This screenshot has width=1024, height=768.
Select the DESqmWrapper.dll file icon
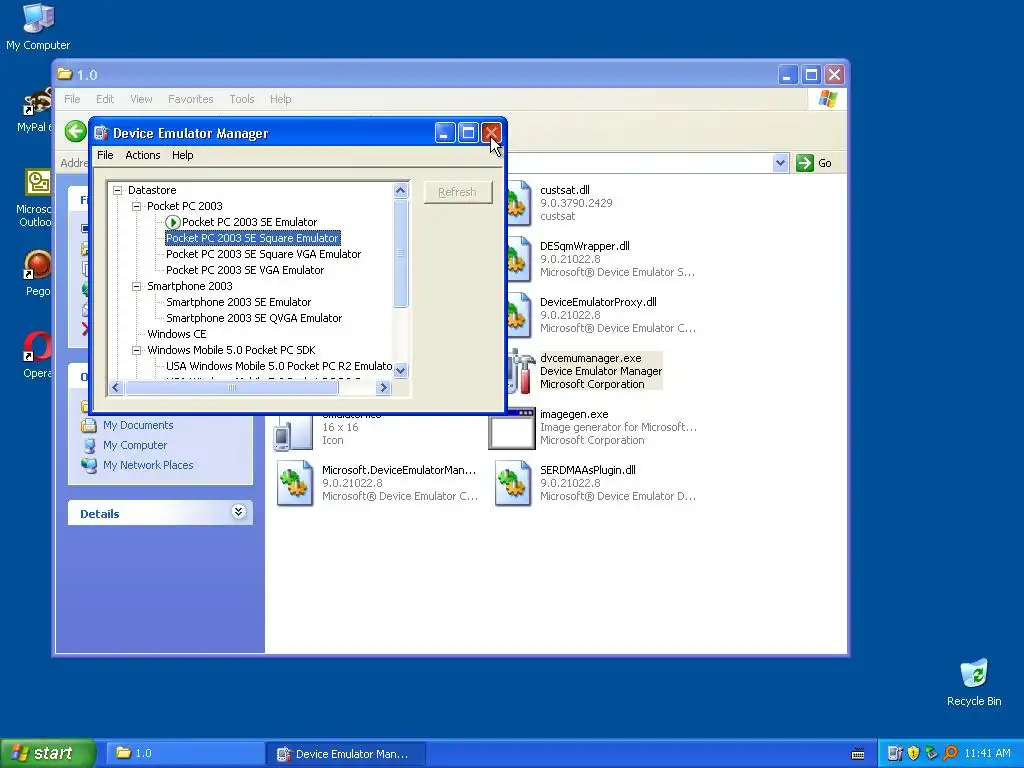[518, 259]
